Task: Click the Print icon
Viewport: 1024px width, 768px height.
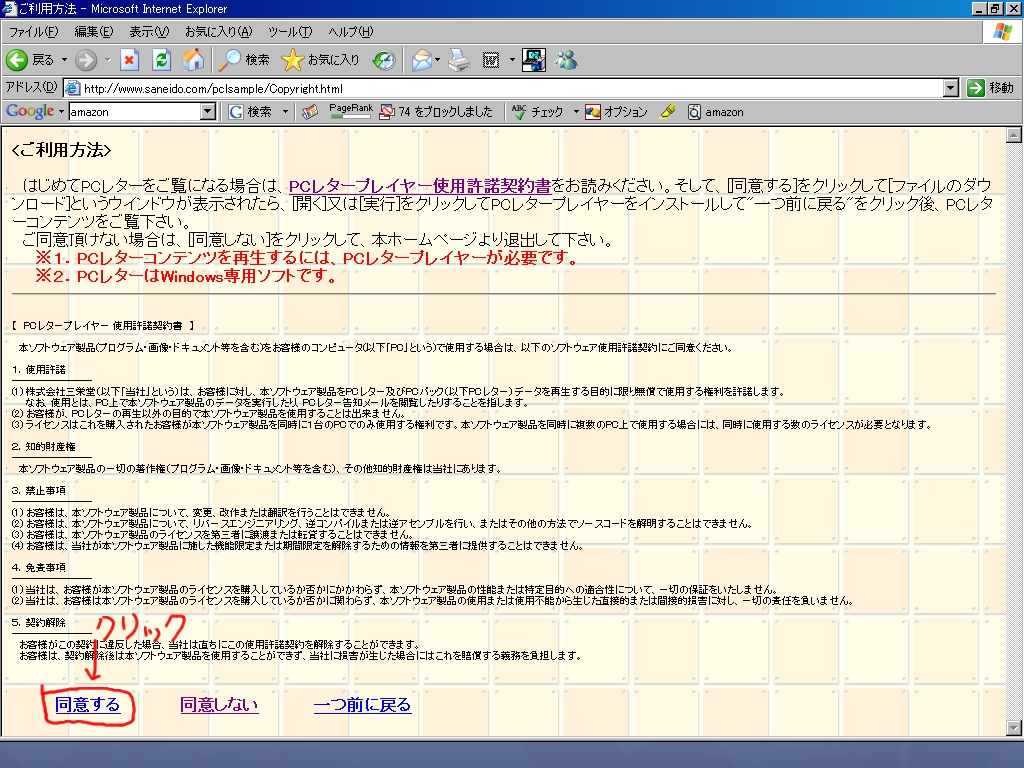Action: pyautogui.click(x=458, y=60)
